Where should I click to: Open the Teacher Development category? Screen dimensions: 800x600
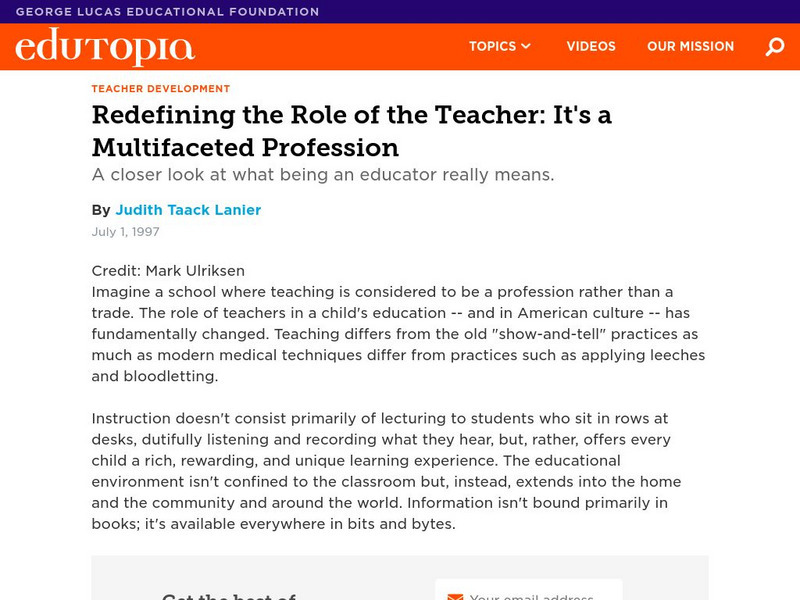[x=161, y=89]
